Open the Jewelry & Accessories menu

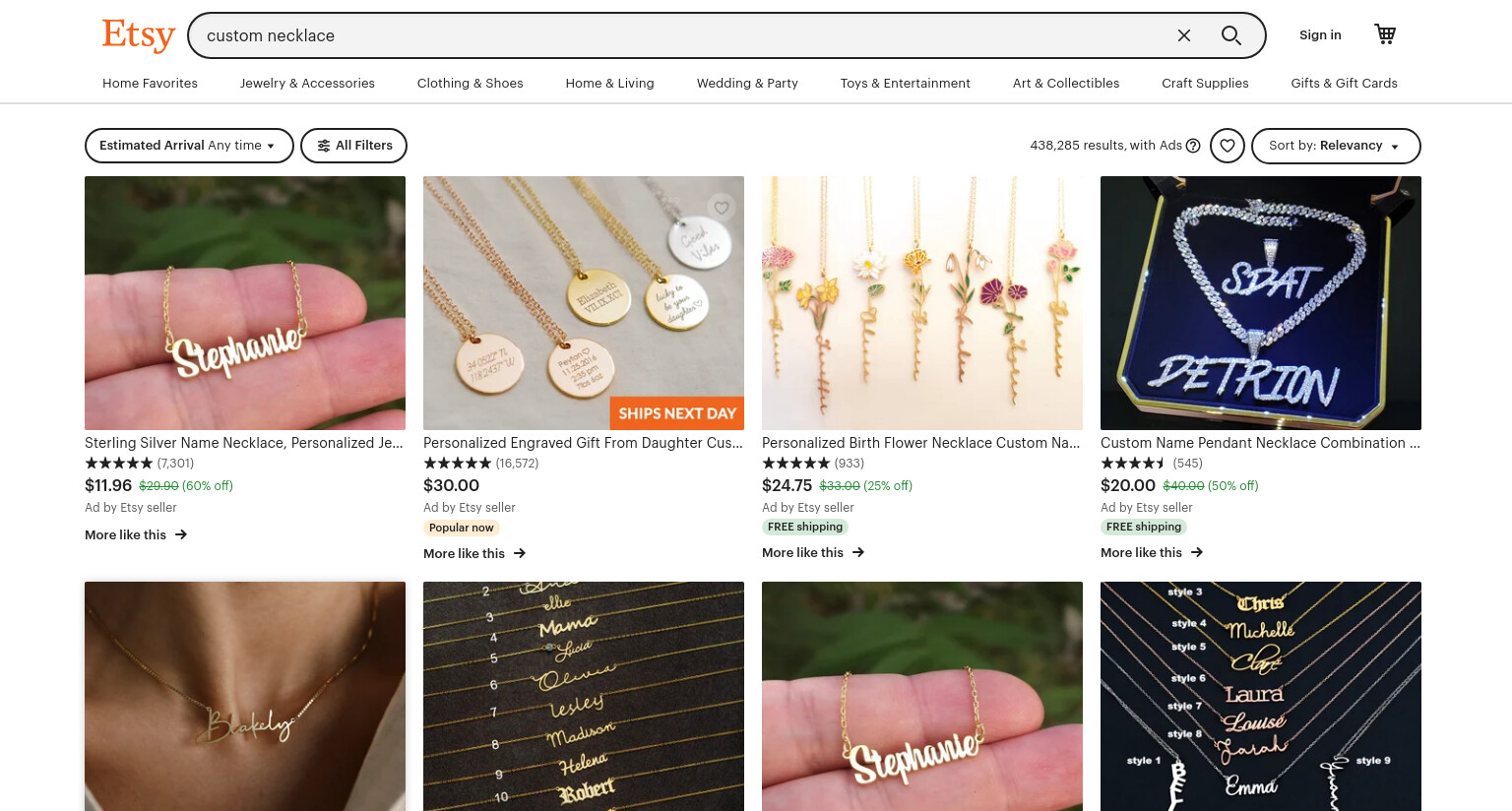pos(307,84)
